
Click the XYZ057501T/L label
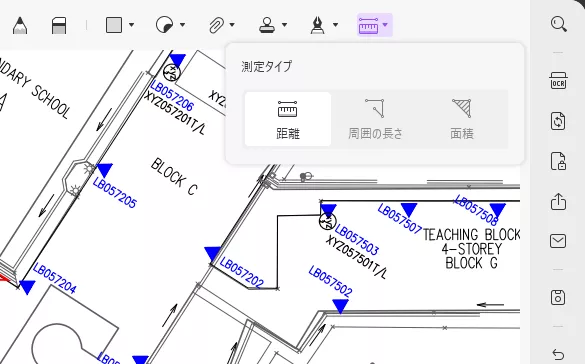point(356,257)
